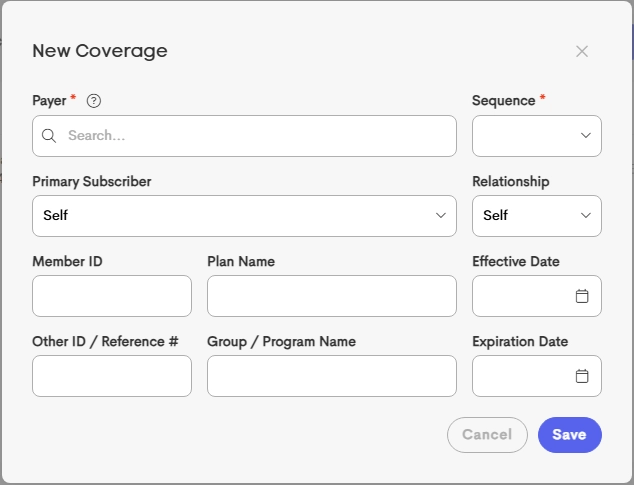Open the Effective Date calendar picker icon
634x485 pixels.
[x=582, y=296]
